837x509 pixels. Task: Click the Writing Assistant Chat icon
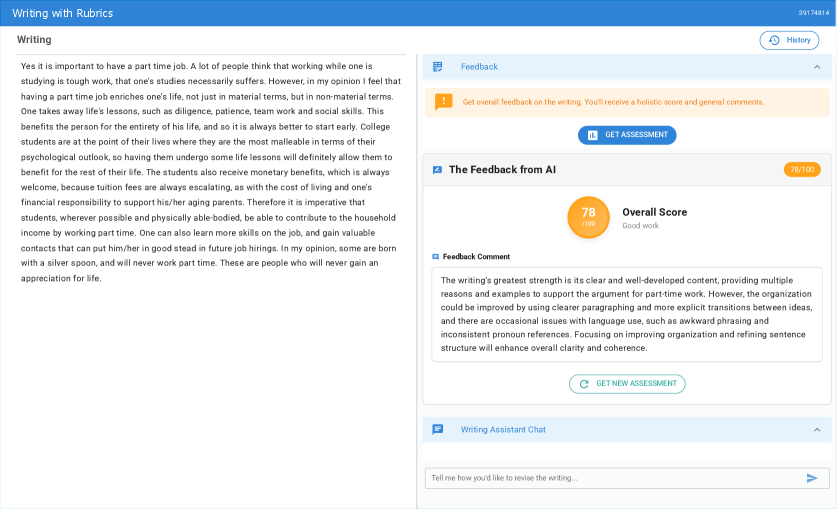438,430
